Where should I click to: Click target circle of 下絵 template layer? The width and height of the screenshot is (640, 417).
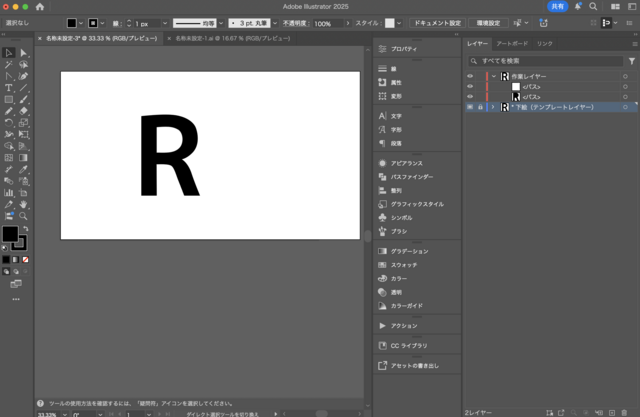coord(625,107)
